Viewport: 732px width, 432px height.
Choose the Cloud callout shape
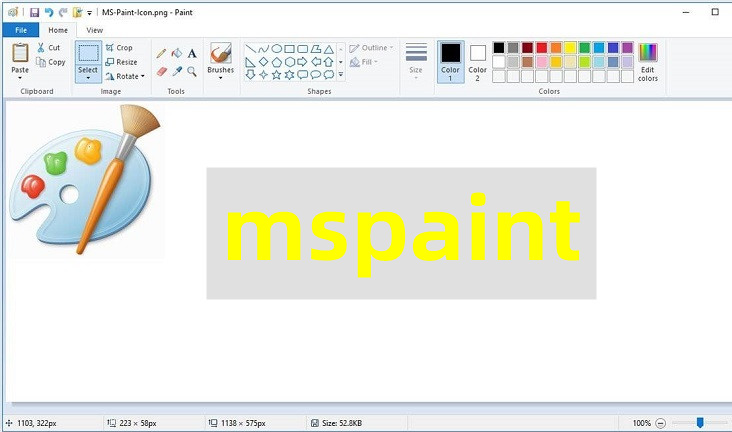click(329, 75)
